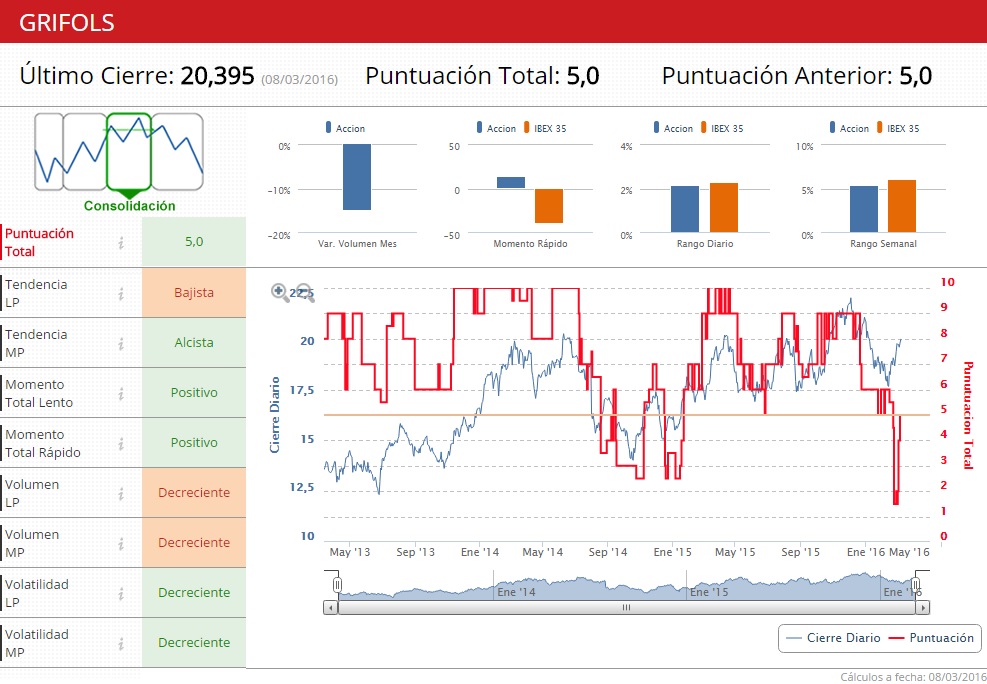The height and width of the screenshot is (684, 987).
Task: Toggle IBEX 35 series in Rango Semanal chart
Action: tap(898, 128)
